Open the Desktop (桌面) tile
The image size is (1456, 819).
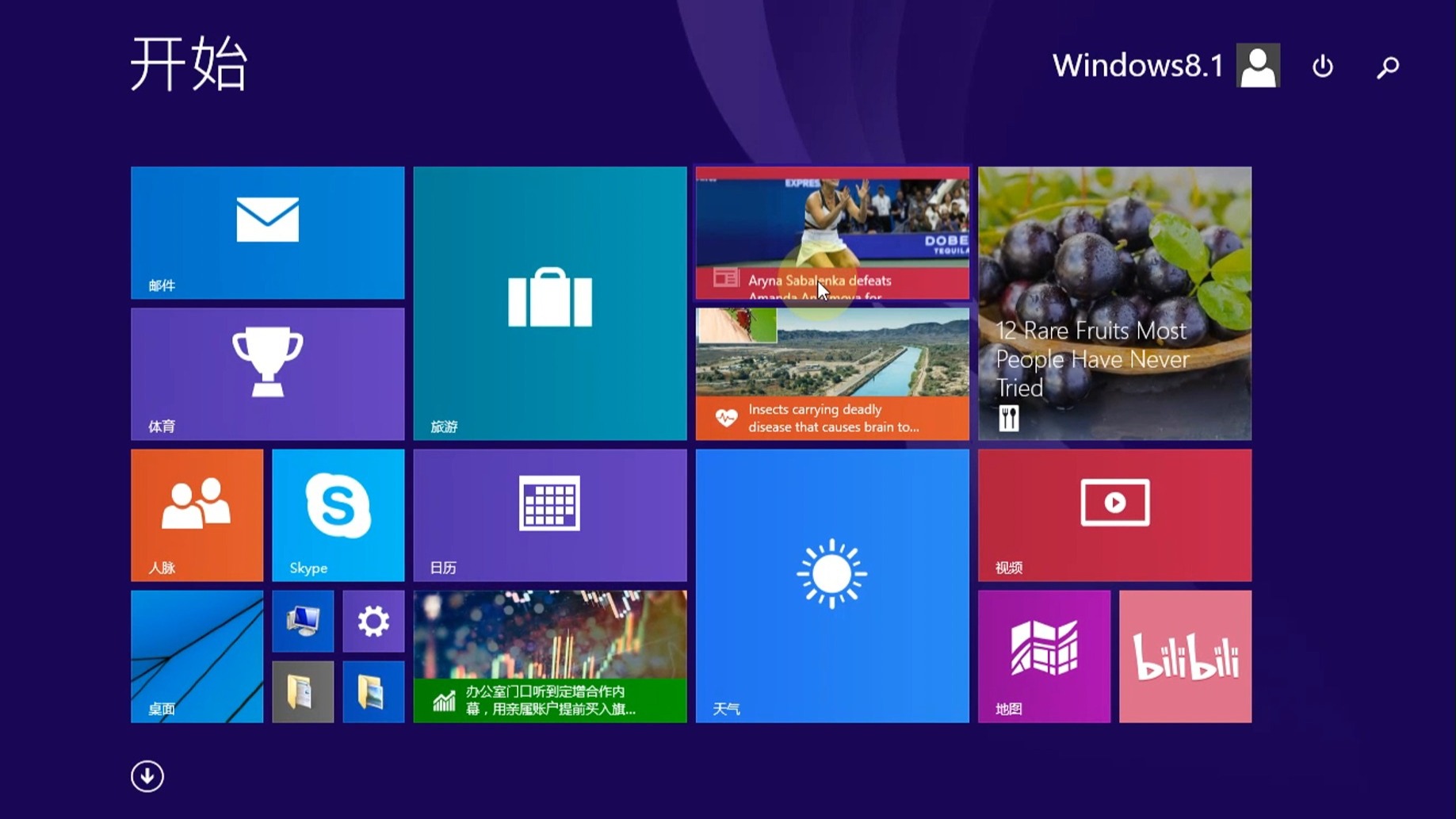pos(197,656)
